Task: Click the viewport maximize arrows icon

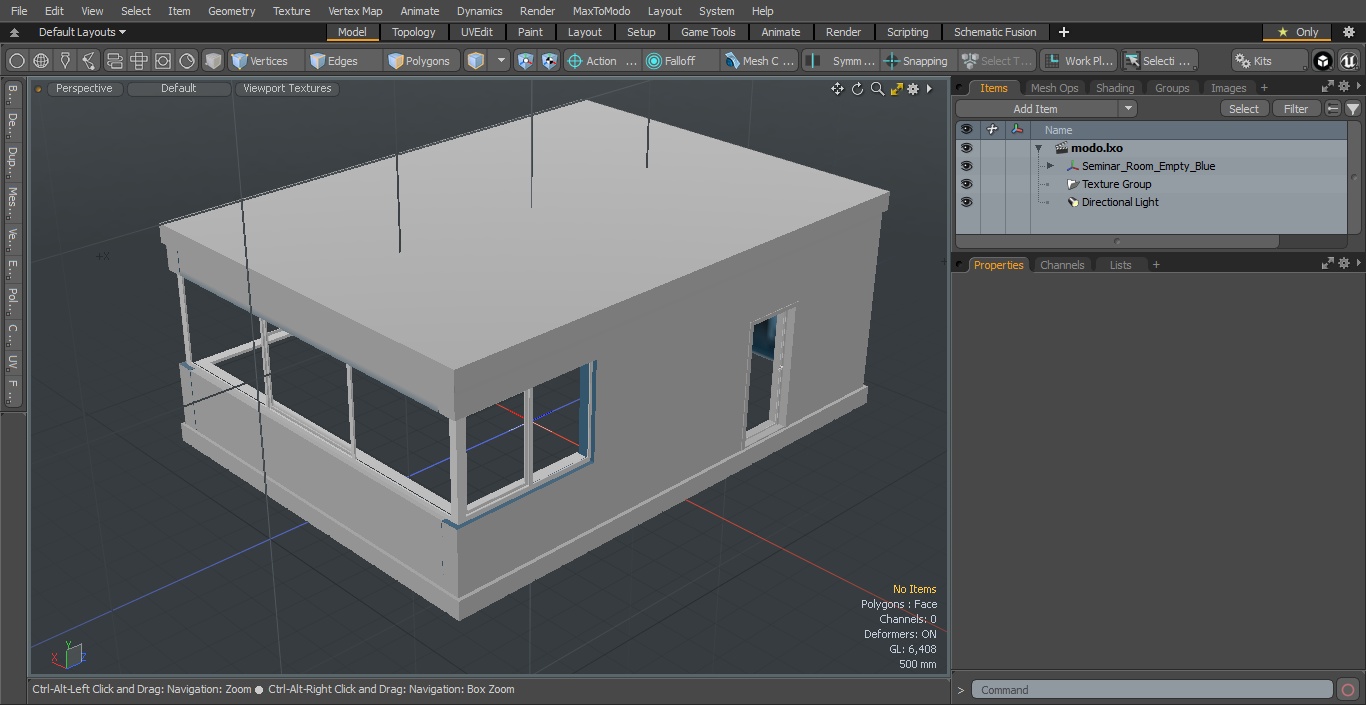Action: (896, 89)
